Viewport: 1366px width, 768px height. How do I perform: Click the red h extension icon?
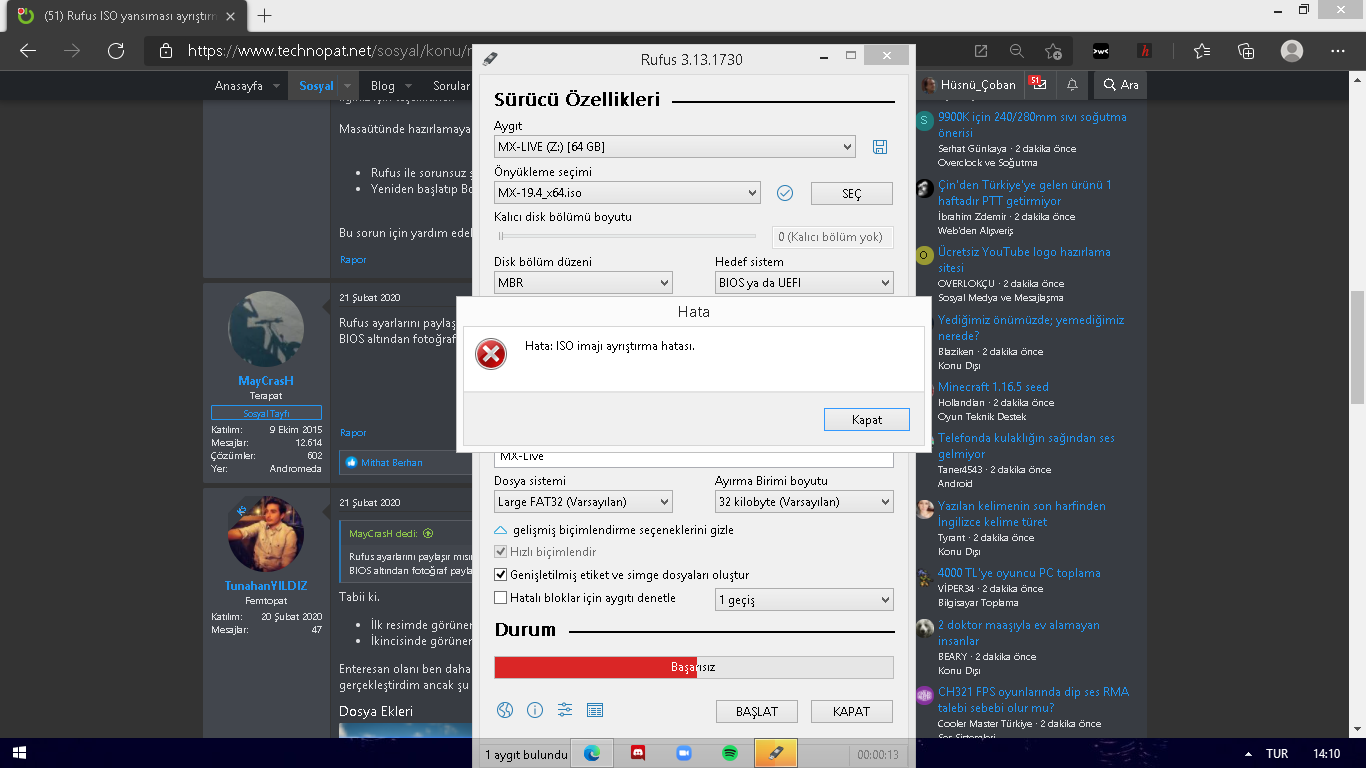[x=1145, y=51]
